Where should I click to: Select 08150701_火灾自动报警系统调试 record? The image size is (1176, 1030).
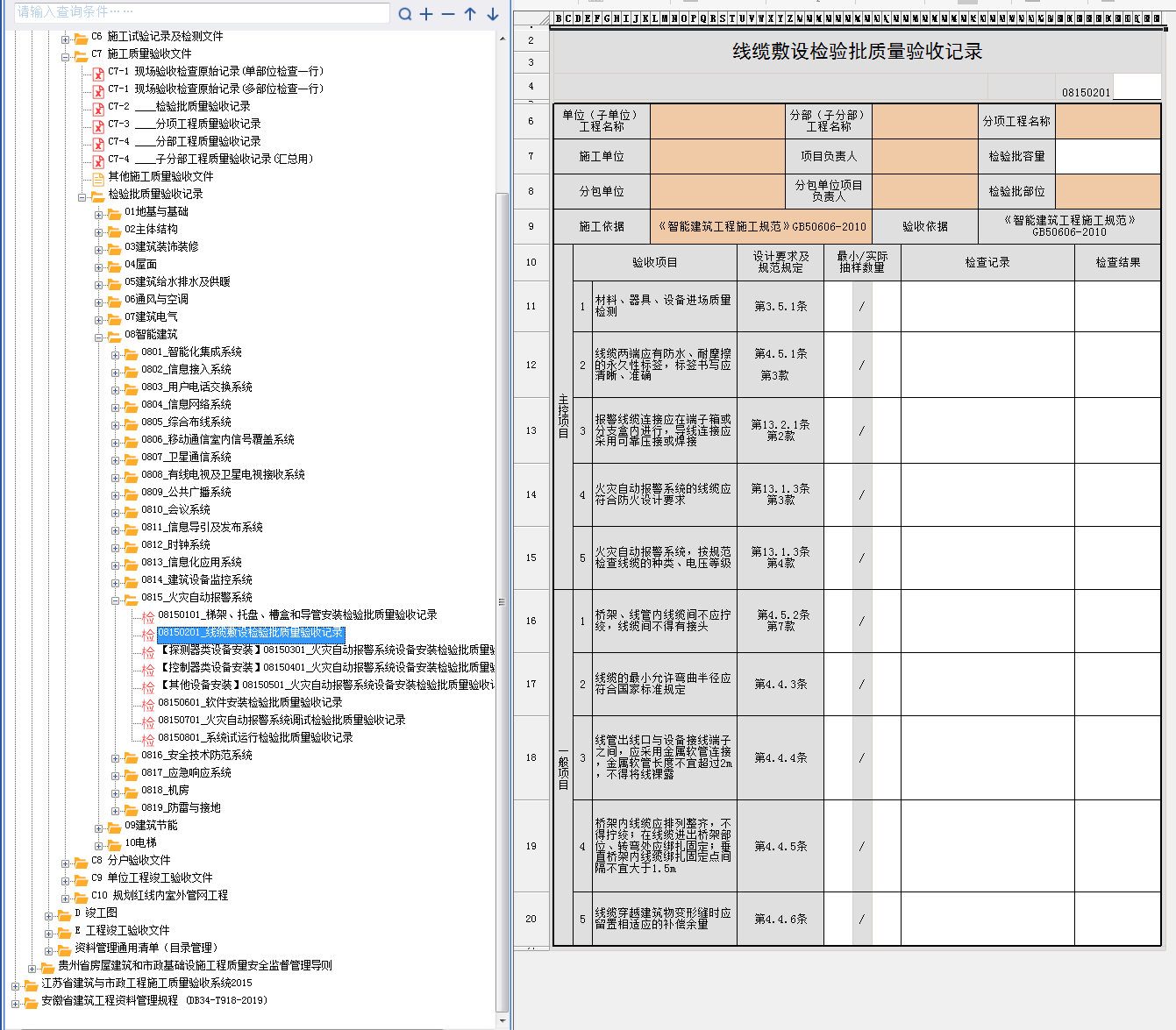pyautogui.click(x=282, y=721)
